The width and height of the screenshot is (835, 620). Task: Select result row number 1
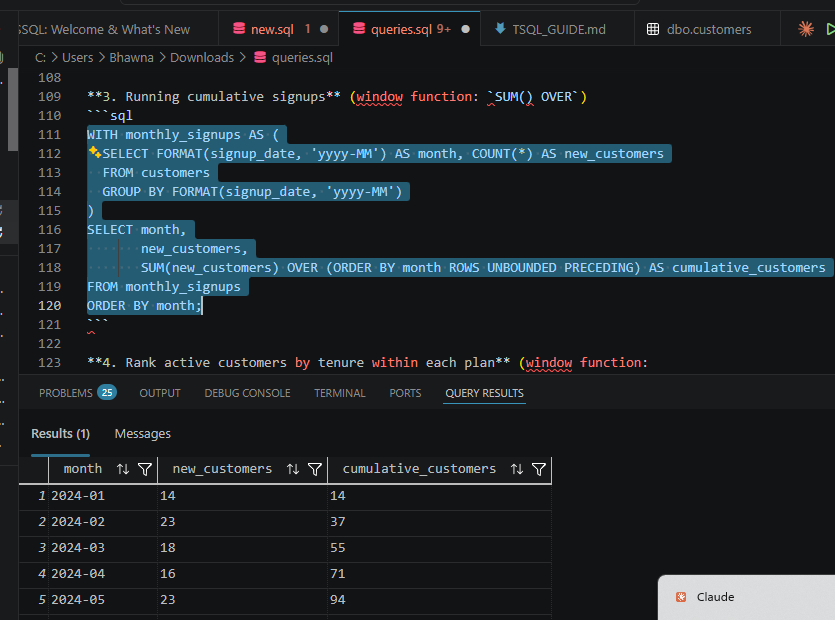click(x=42, y=496)
